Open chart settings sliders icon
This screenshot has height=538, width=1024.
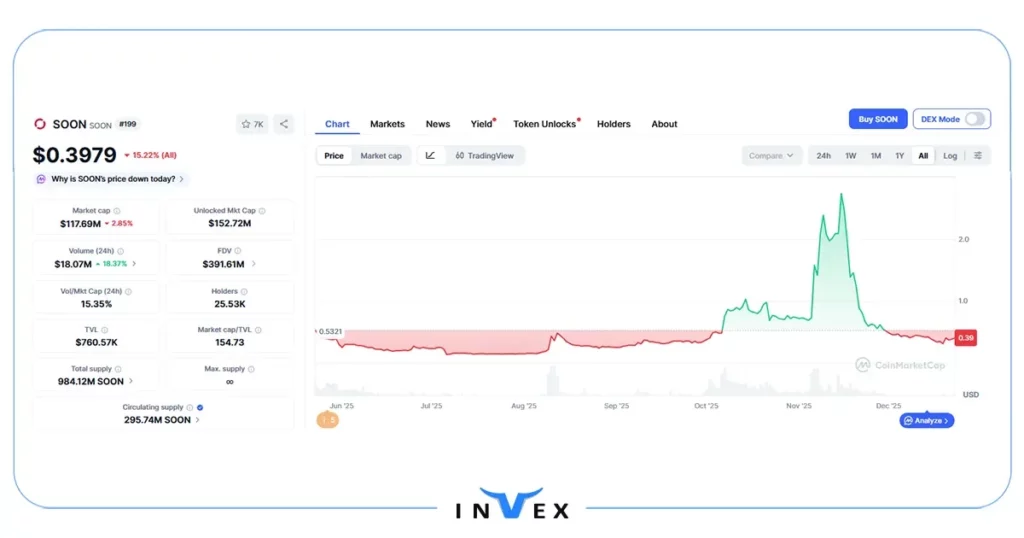pyautogui.click(x=977, y=155)
